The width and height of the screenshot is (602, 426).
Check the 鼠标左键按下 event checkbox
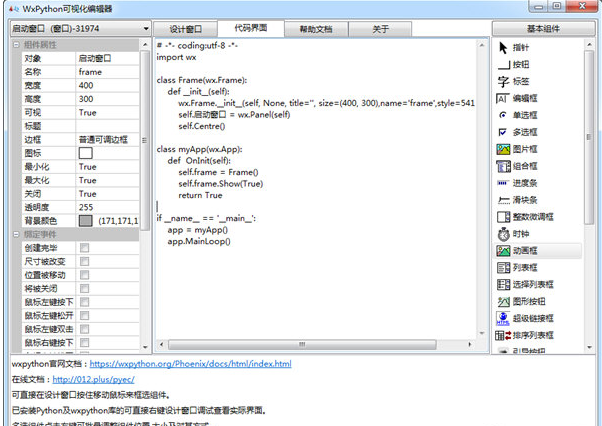pyautogui.click(x=84, y=302)
